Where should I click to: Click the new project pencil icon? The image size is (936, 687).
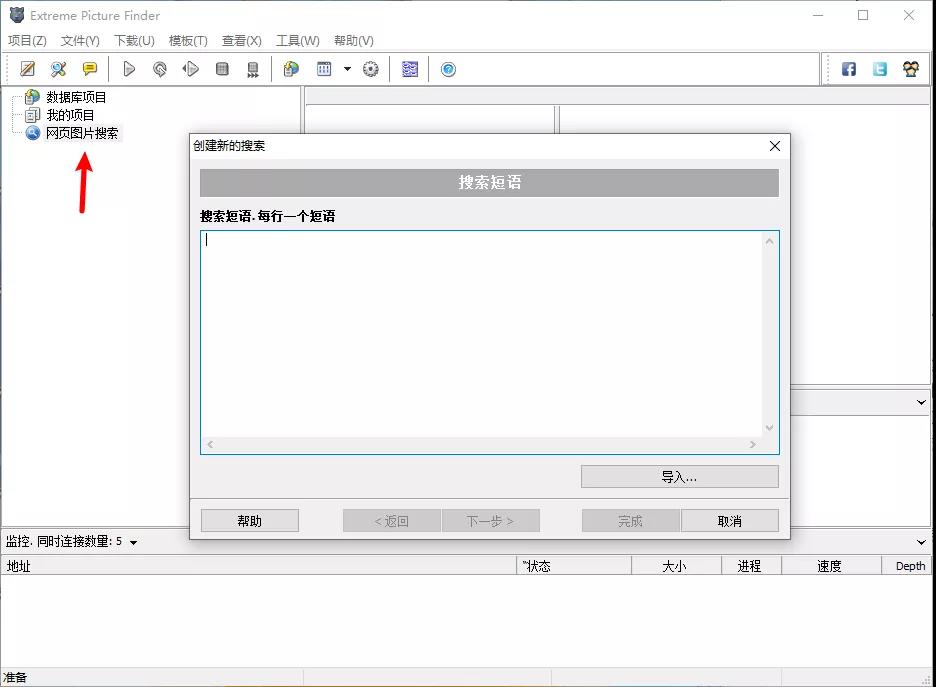coord(27,69)
